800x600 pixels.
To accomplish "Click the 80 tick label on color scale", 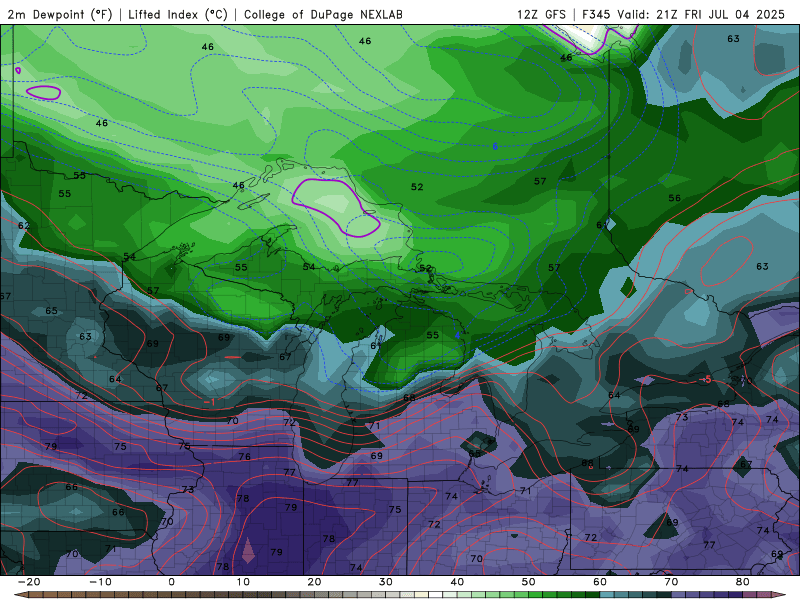I will pyautogui.click(x=743, y=582).
